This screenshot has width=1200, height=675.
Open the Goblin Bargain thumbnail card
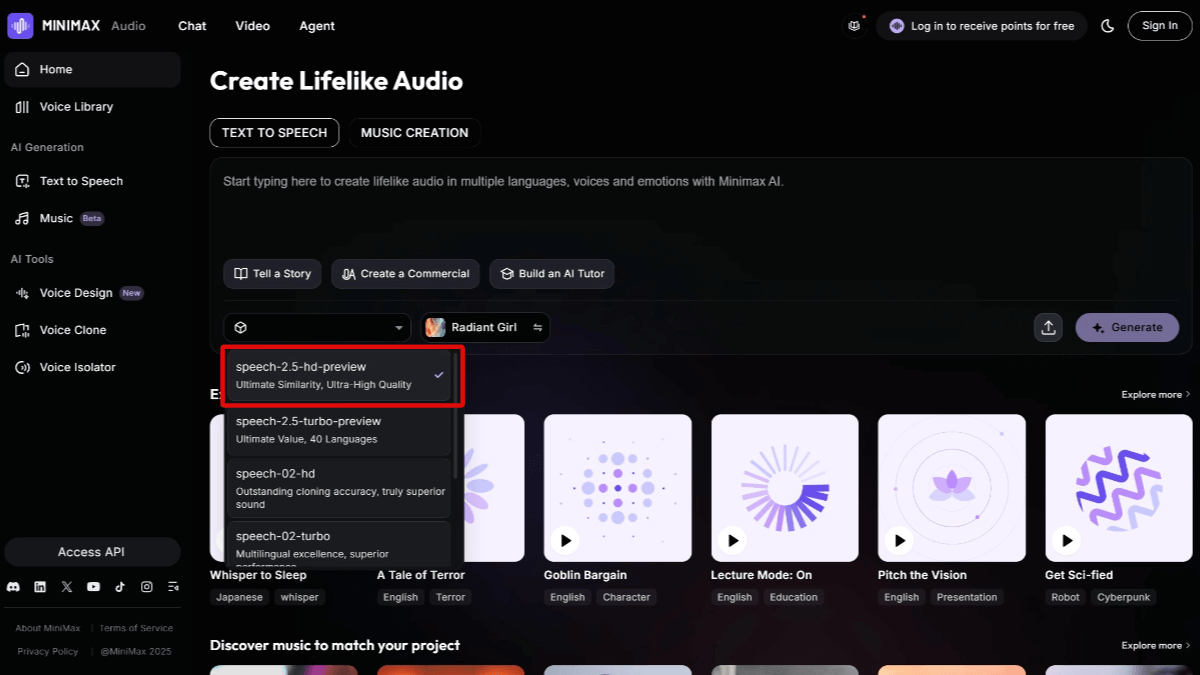click(x=618, y=488)
